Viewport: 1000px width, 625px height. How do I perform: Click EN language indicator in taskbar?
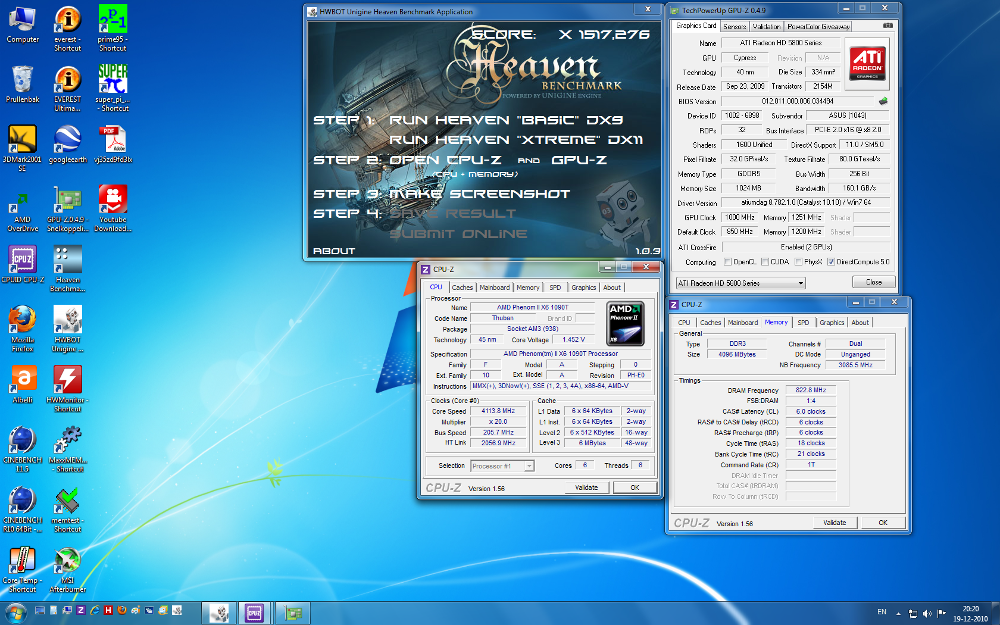click(882, 612)
